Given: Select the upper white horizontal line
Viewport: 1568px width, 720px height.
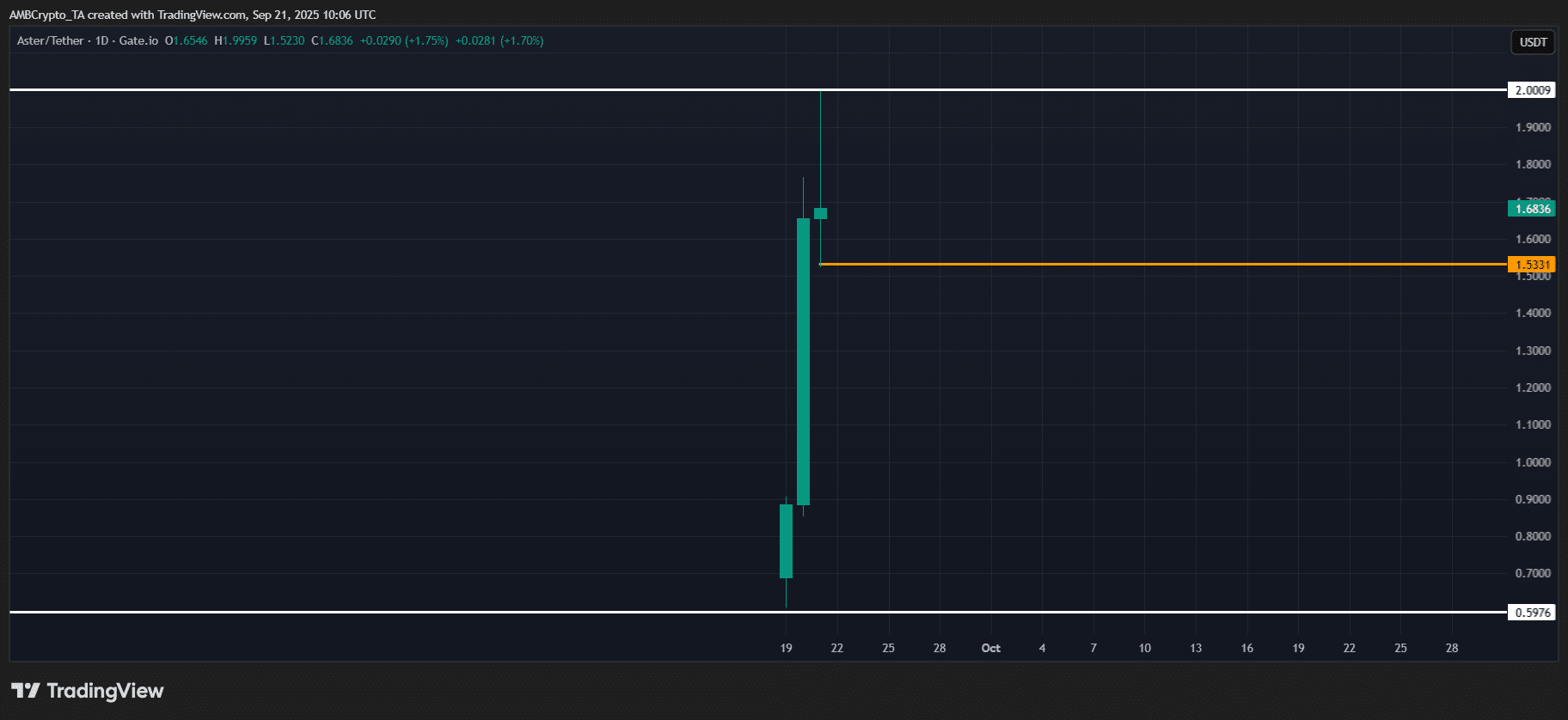Looking at the screenshot, I should pyautogui.click(x=430, y=89).
